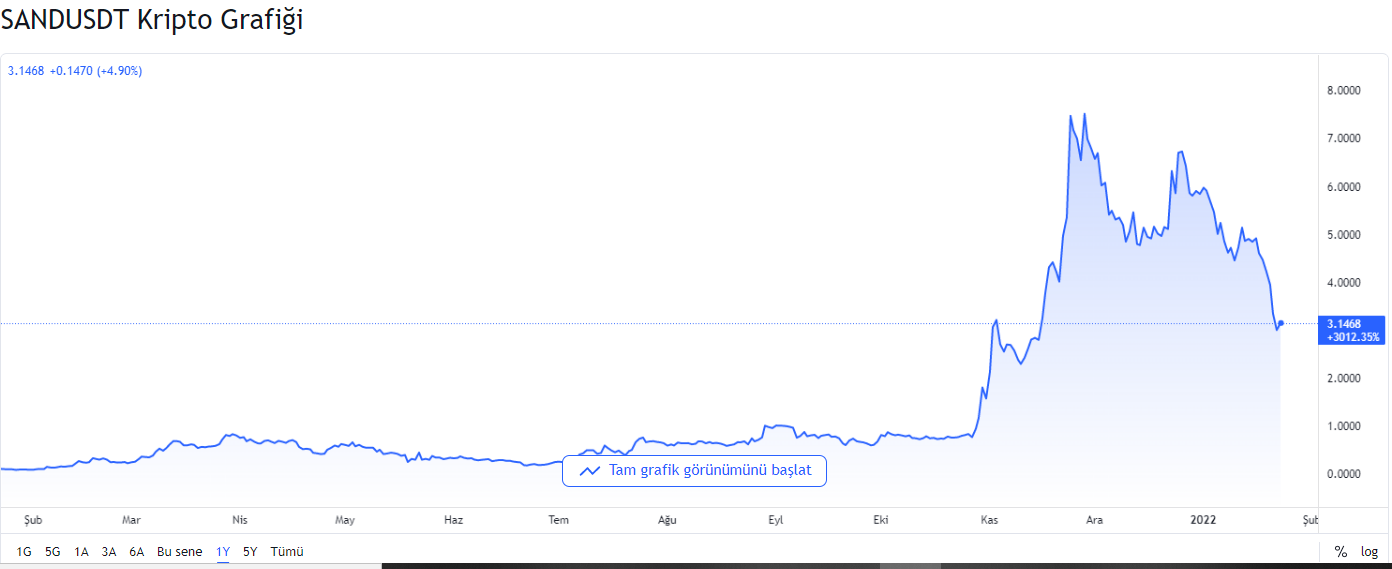Switch chart to the 6A range
This screenshot has width=1392, height=569.
point(137,551)
